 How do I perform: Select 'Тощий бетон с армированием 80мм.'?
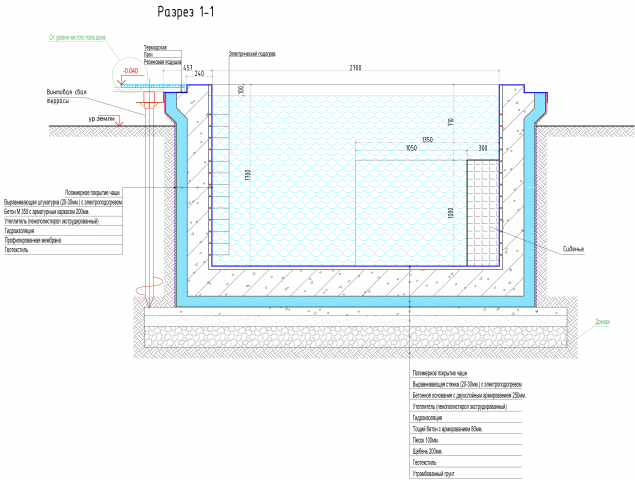pyautogui.click(x=447, y=429)
